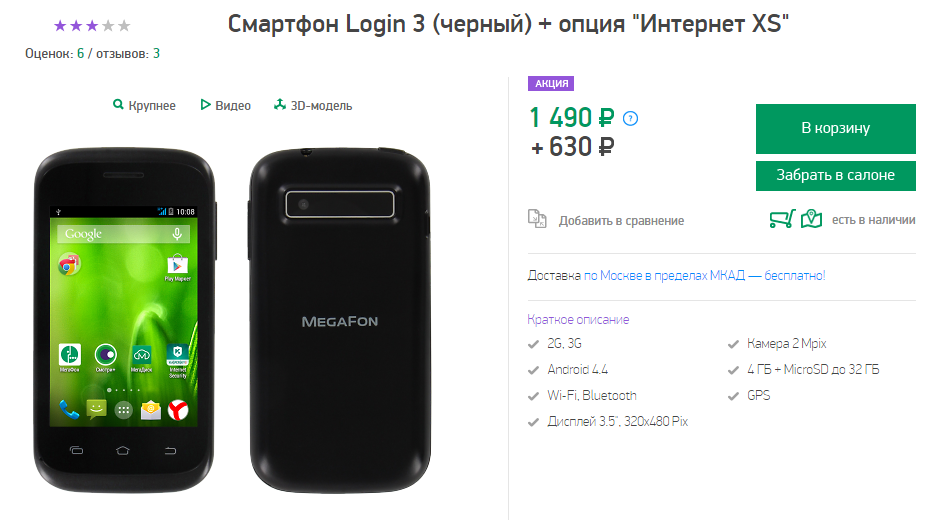Add phone to cart with В корзину
Image resolution: width=927 pixels, height=520 pixels.
835,128
